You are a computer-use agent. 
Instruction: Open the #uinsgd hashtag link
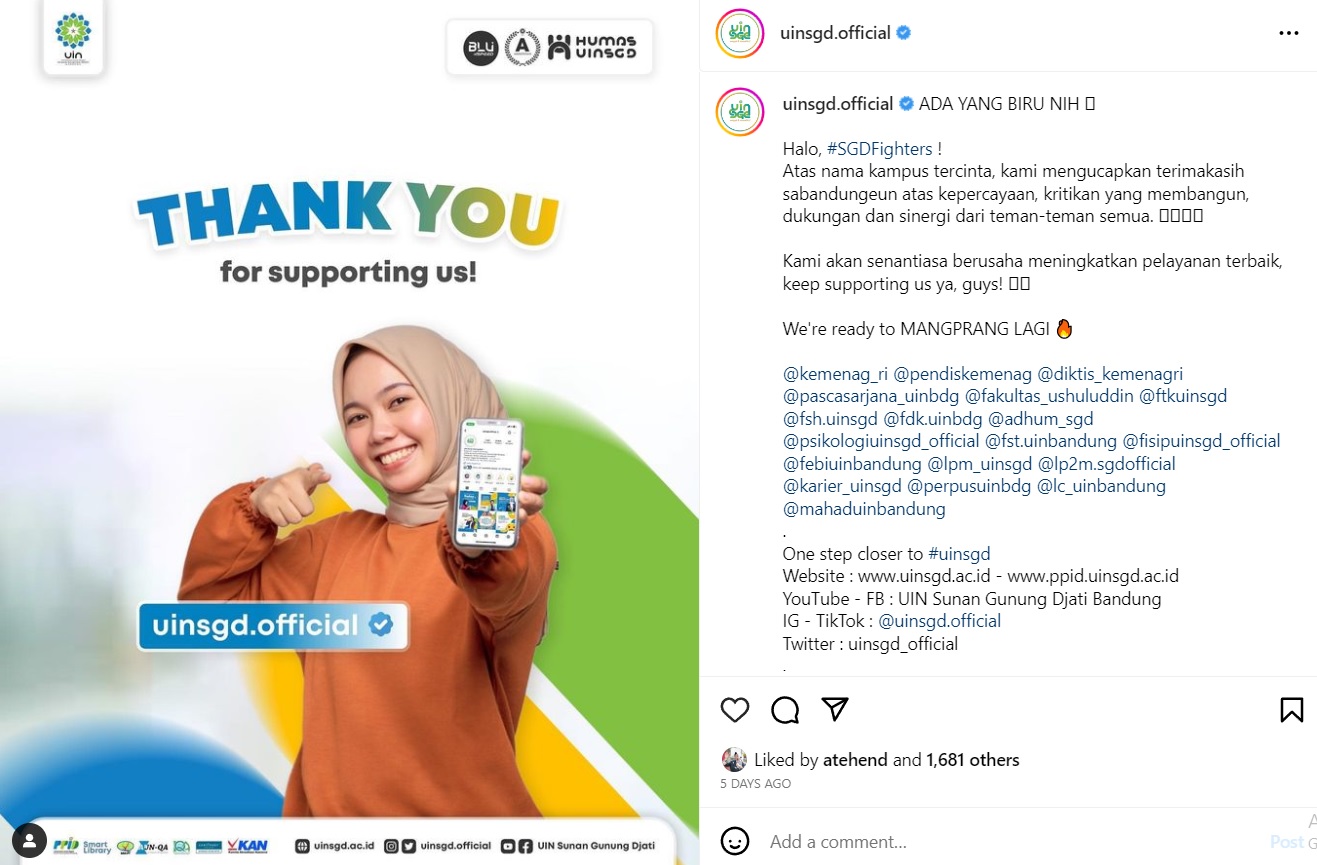pyautogui.click(x=959, y=554)
